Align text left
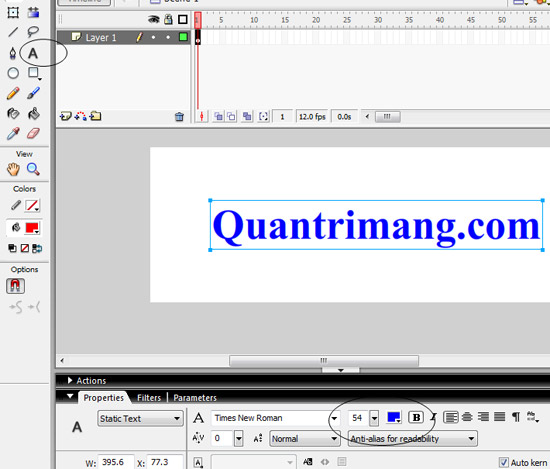This screenshot has height=469, width=550. pos(451,417)
